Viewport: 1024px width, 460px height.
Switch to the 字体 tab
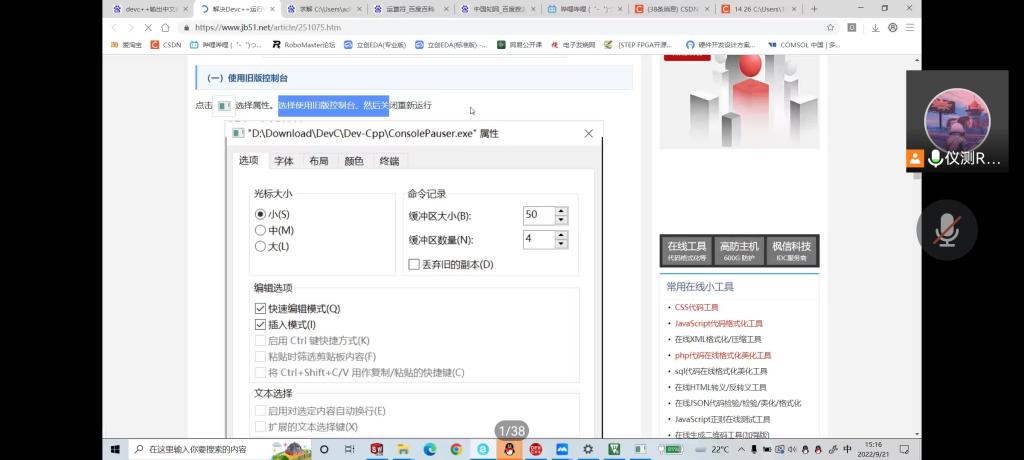coord(284,161)
